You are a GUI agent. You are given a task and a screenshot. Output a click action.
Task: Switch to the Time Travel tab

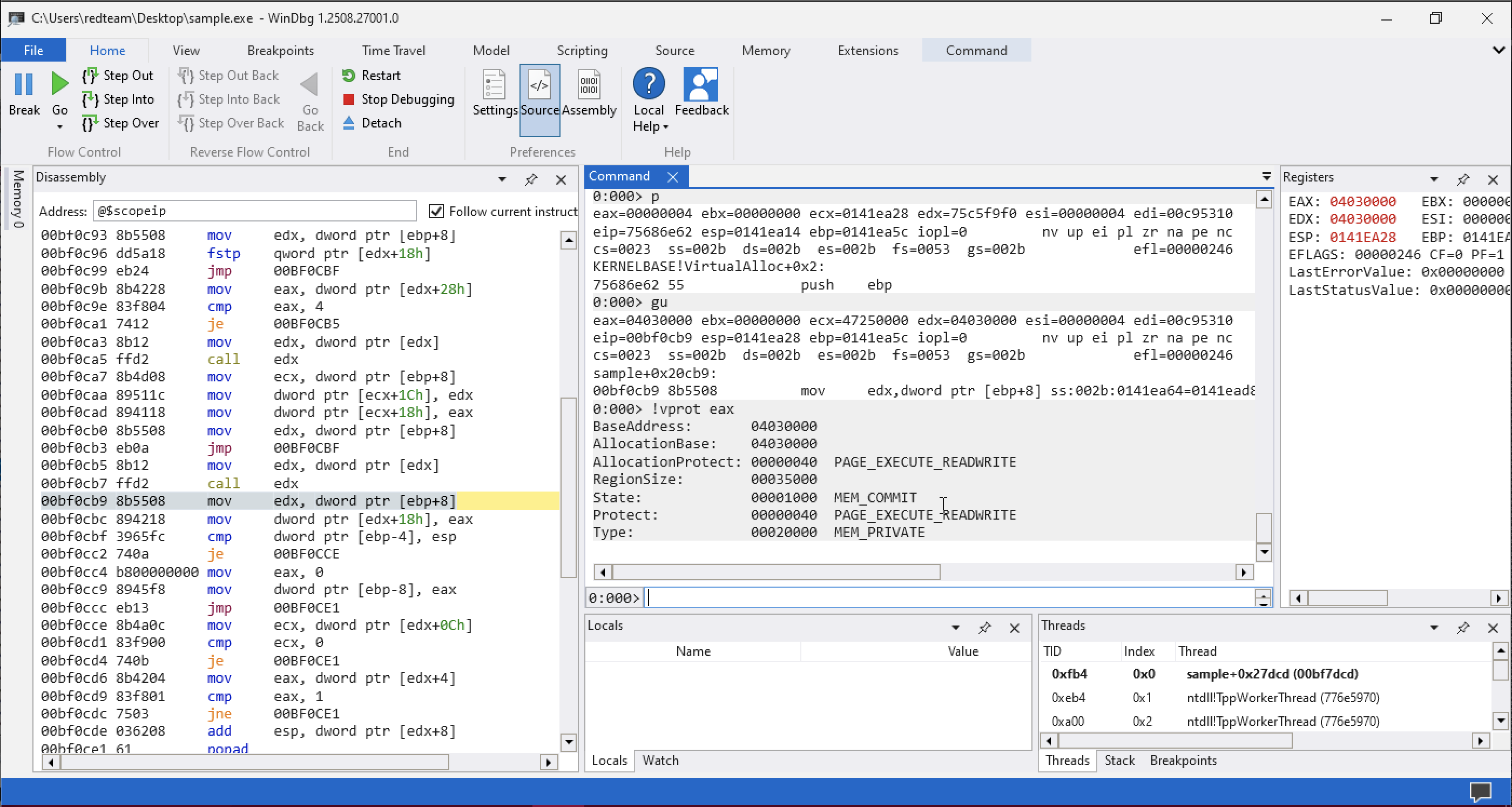[x=393, y=51]
